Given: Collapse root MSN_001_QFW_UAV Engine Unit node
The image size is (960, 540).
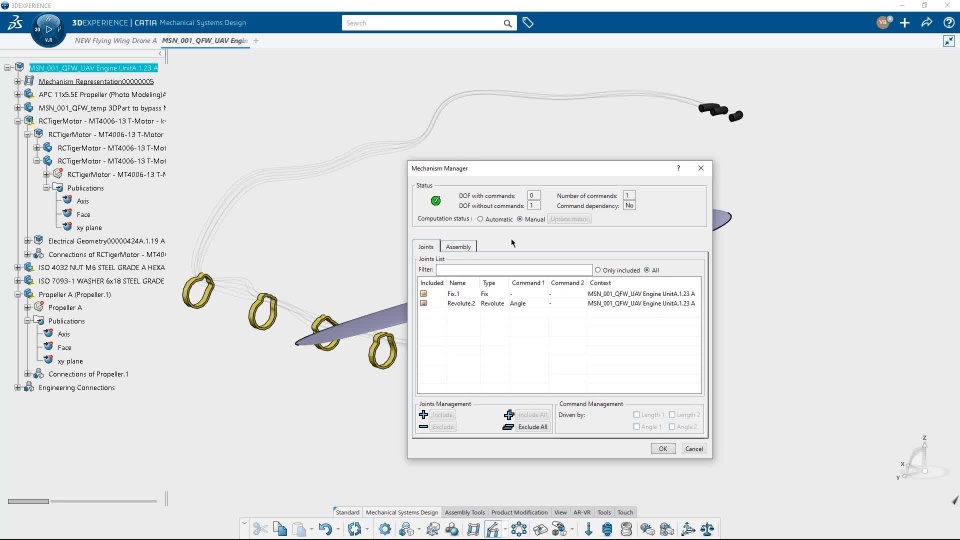Looking at the screenshot, I should tap(7, 67).
